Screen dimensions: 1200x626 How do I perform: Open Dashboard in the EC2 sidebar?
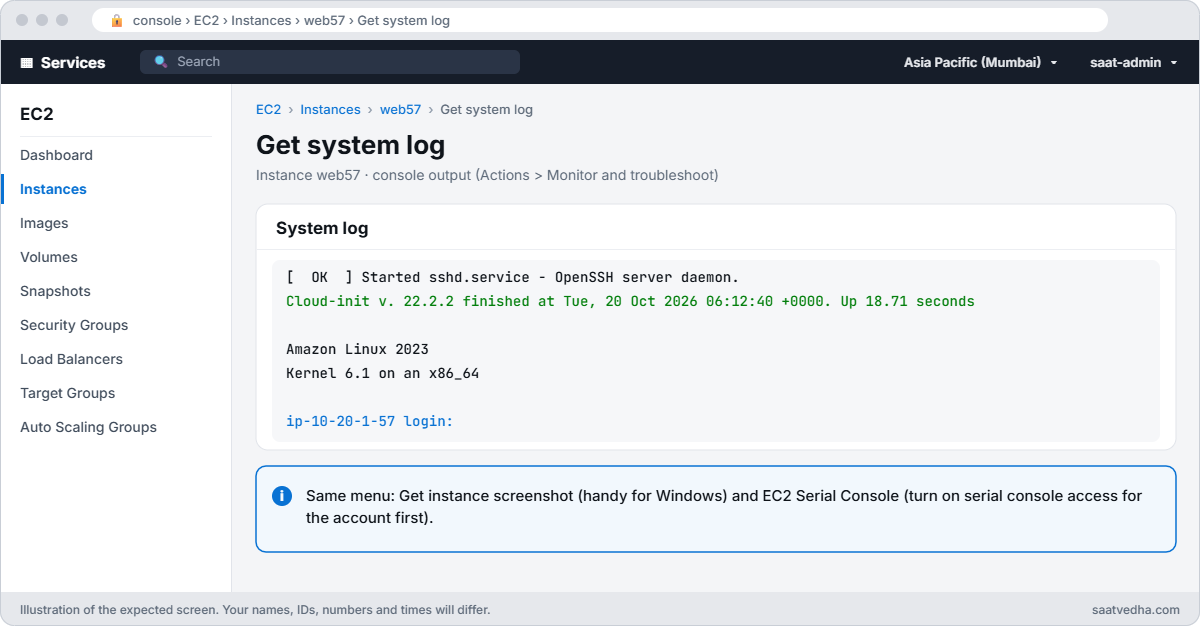point(56,155)
